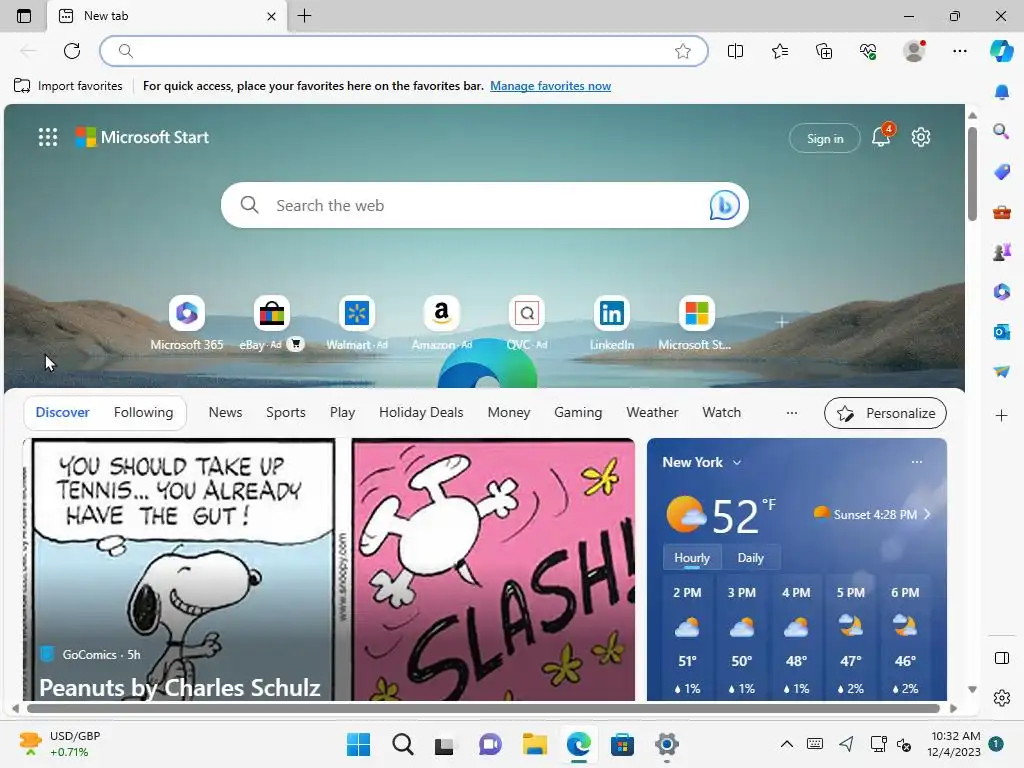This screenshot has width=1024, height=768.
Task: Open the eBay quick link tile
Action: [x=272, y=323]
